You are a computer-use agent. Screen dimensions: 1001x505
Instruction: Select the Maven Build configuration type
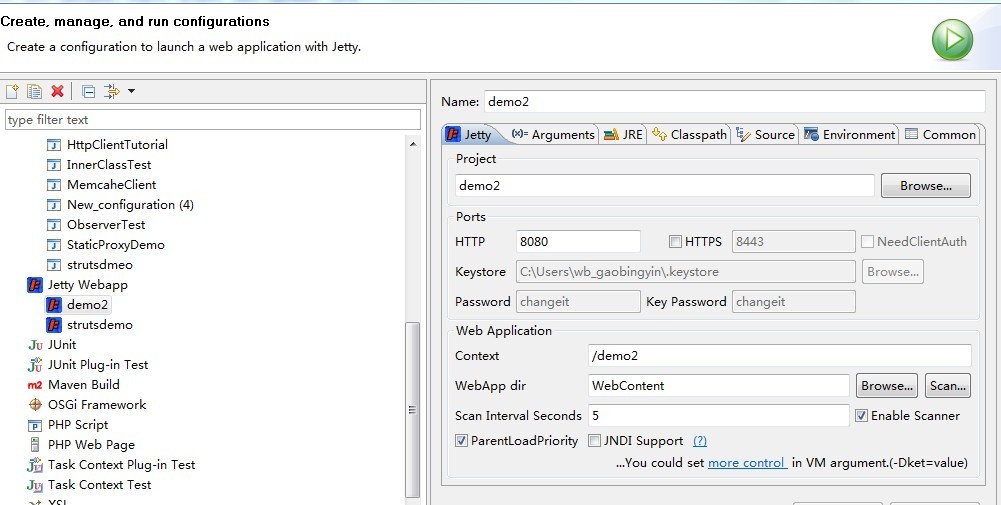pos(83,385)
